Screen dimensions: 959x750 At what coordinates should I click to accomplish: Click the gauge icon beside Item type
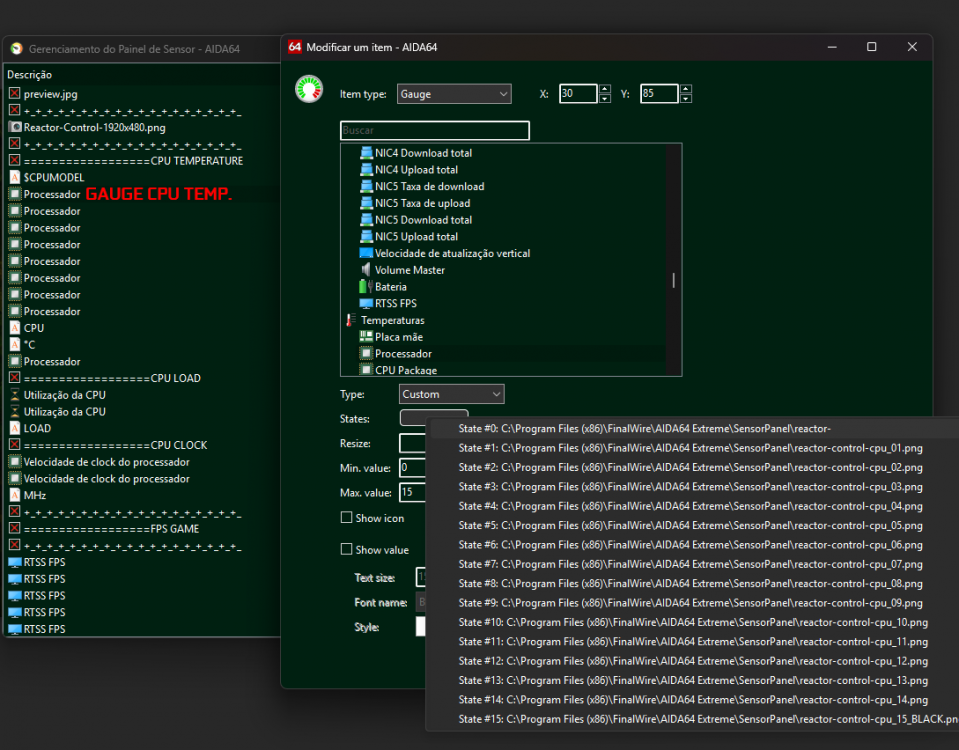click(309, 90)
